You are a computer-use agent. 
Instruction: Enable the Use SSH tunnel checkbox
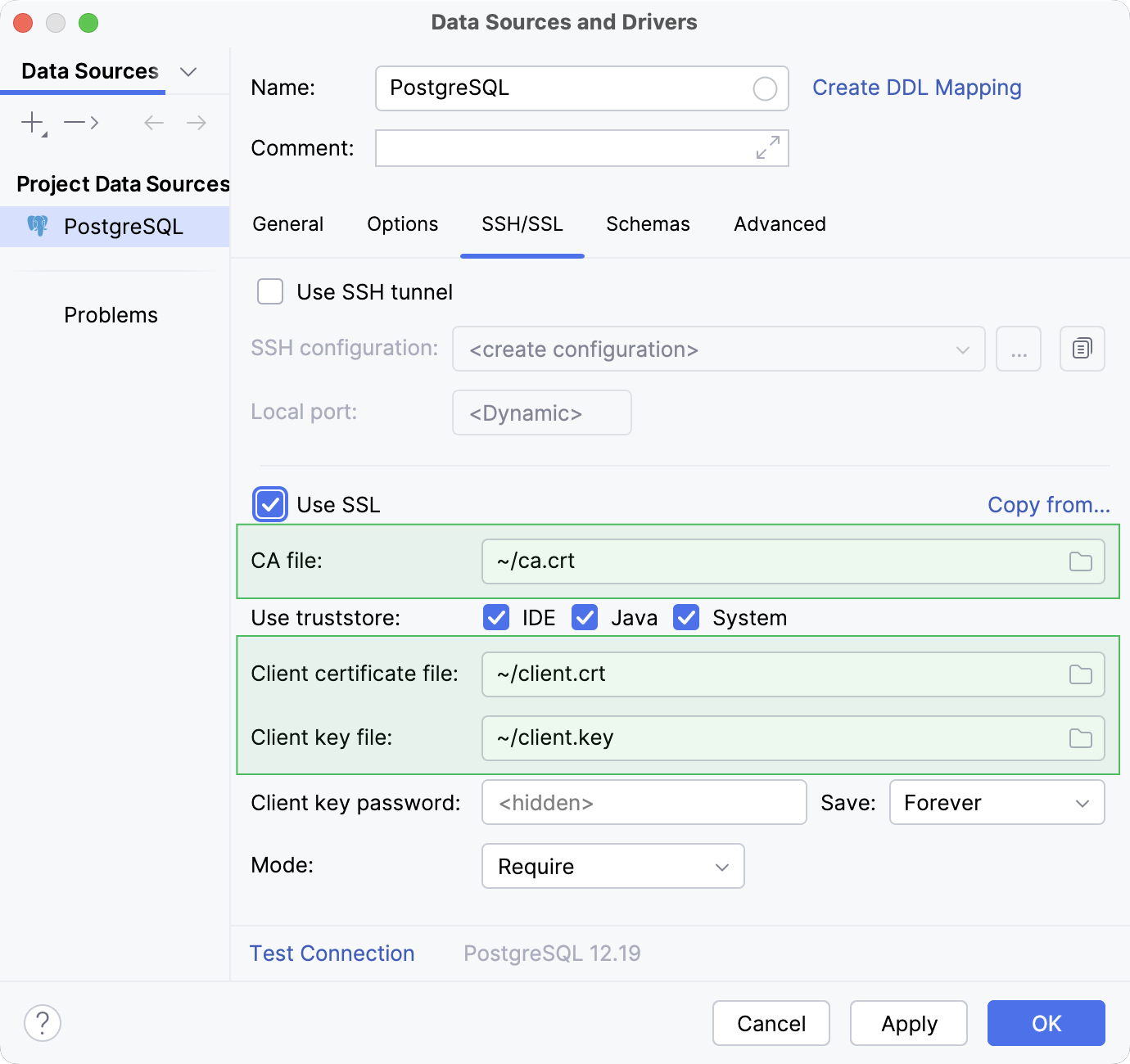(270, 292)
